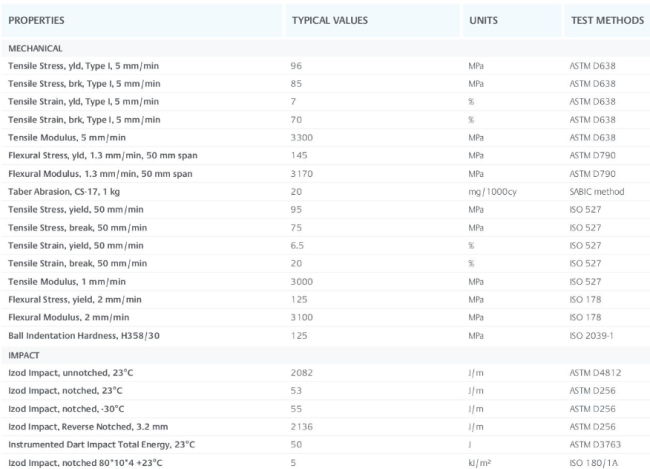650x469 pixels.
Task: Click ISO 180/1A test method
Action: click(593, 463)
